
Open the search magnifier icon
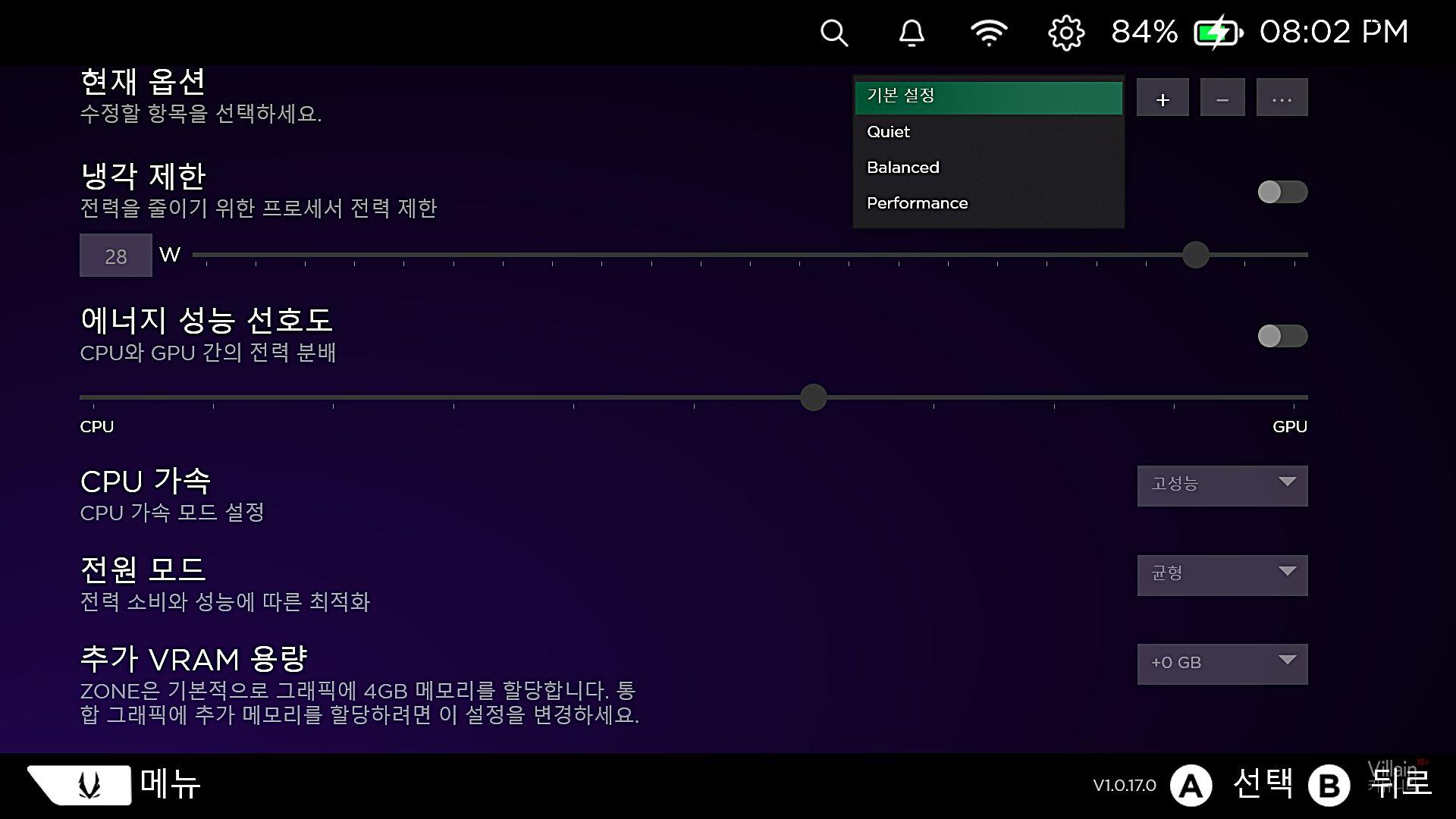click(x=834, y=33)
